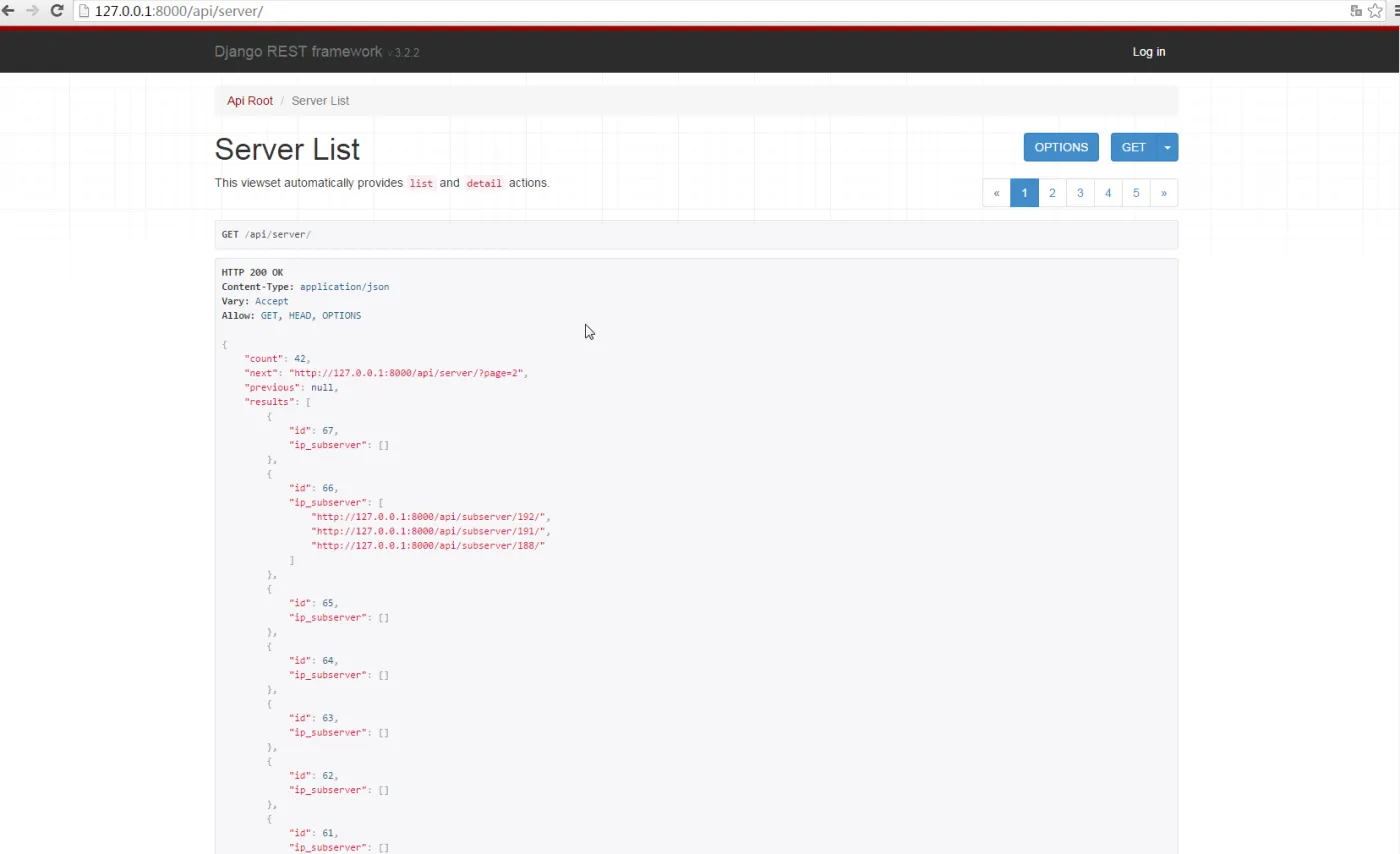Click the browser forward arrow

(33, 11)
